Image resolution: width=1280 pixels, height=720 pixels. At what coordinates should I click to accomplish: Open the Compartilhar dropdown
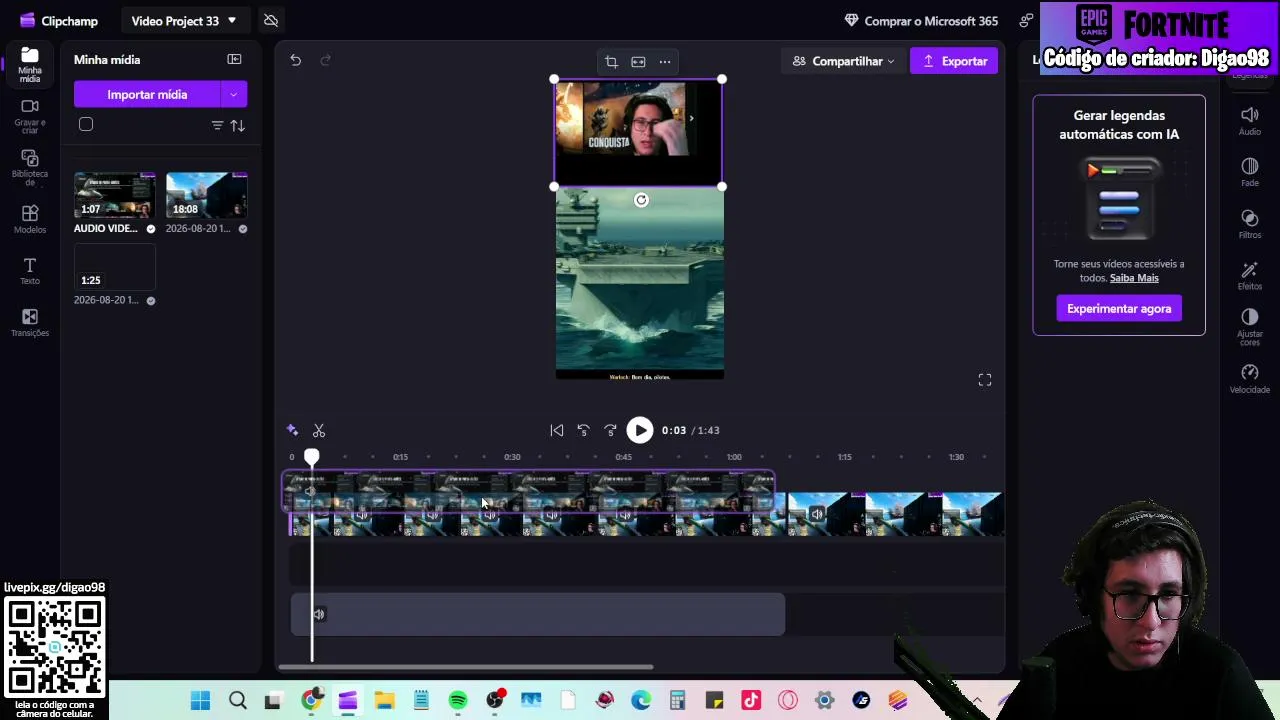pyautogui.click(x=842, y=61)
